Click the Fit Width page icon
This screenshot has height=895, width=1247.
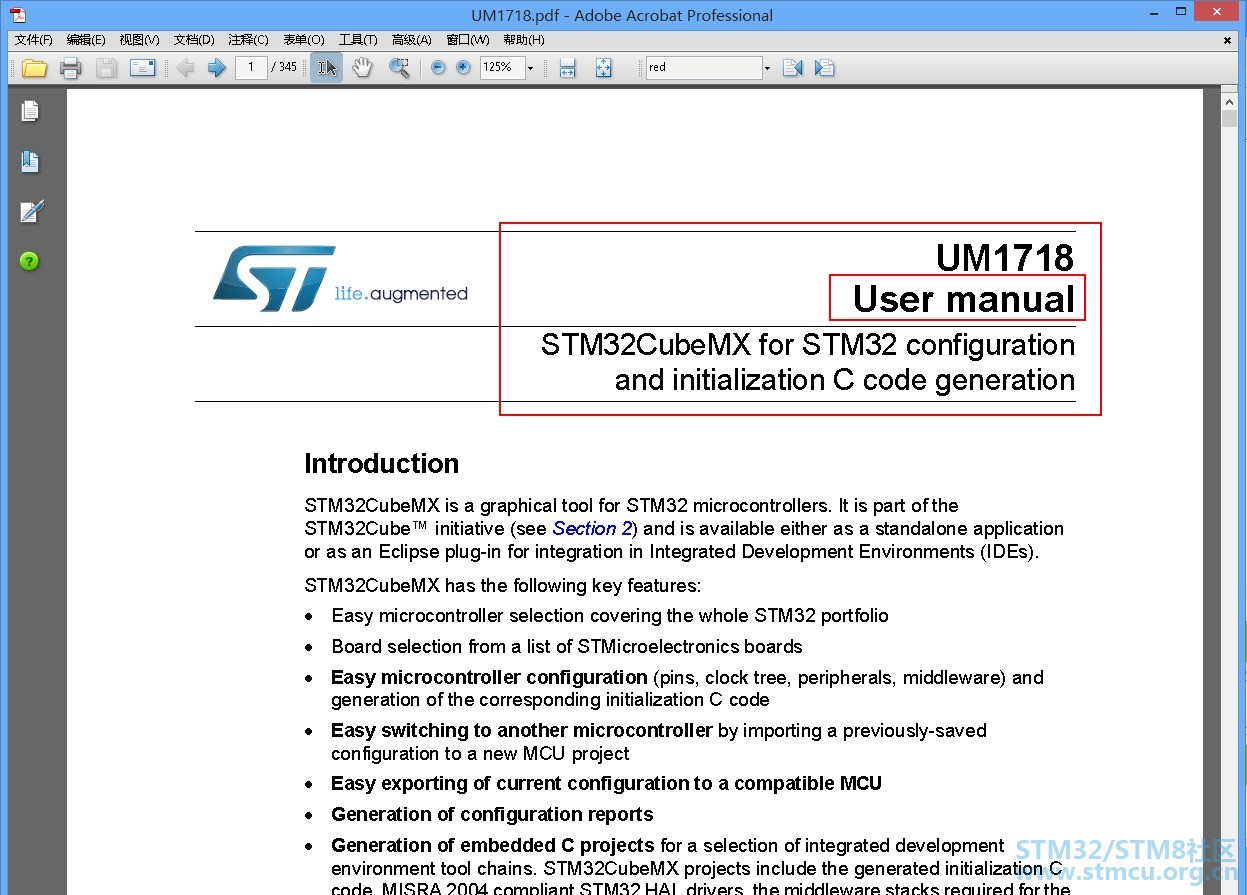568,68
